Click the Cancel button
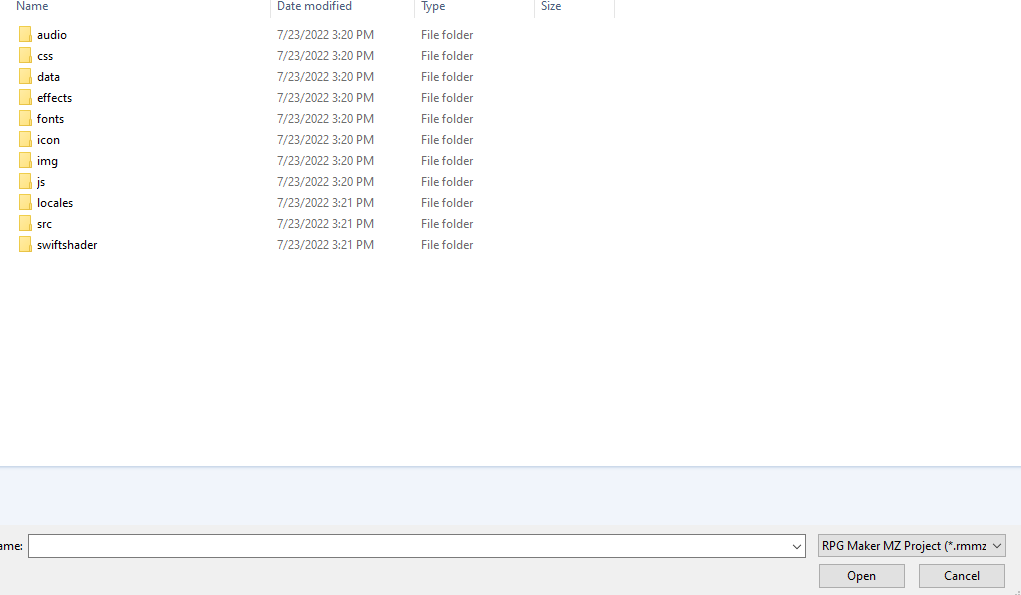1021x595 pixels. 962,576
